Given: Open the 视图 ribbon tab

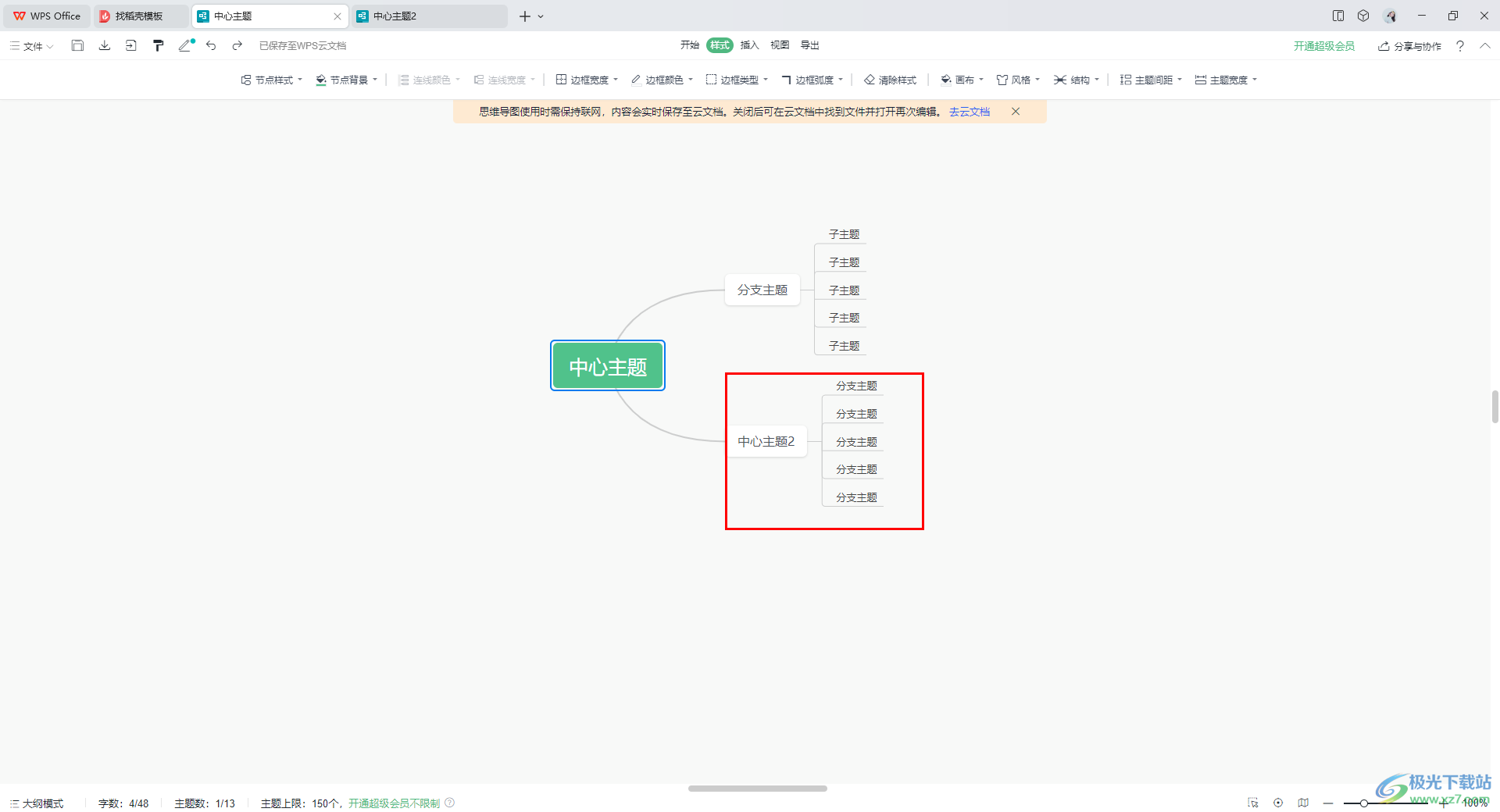Looking at the screenshot, I should click(780, 45).
